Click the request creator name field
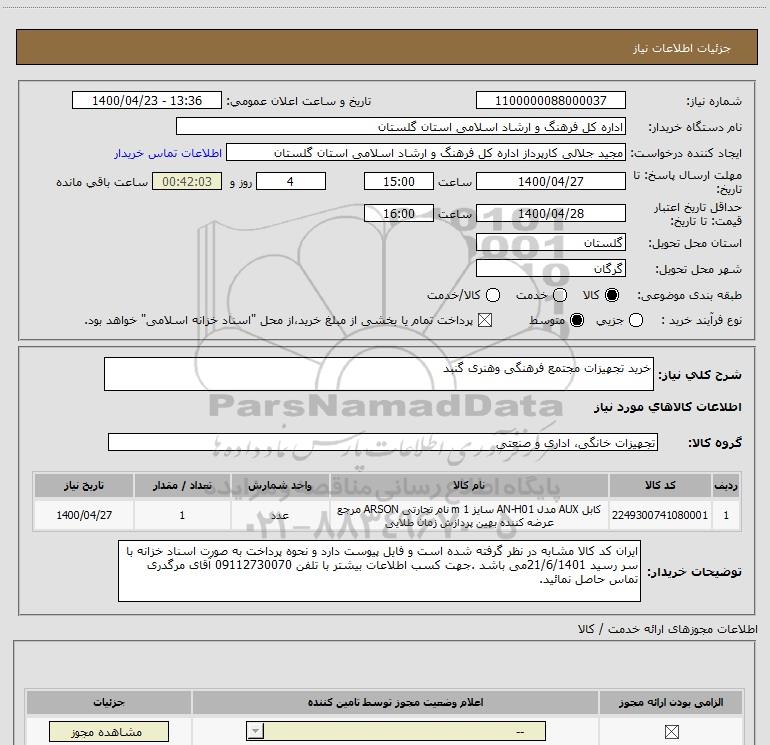 point(426,152)
